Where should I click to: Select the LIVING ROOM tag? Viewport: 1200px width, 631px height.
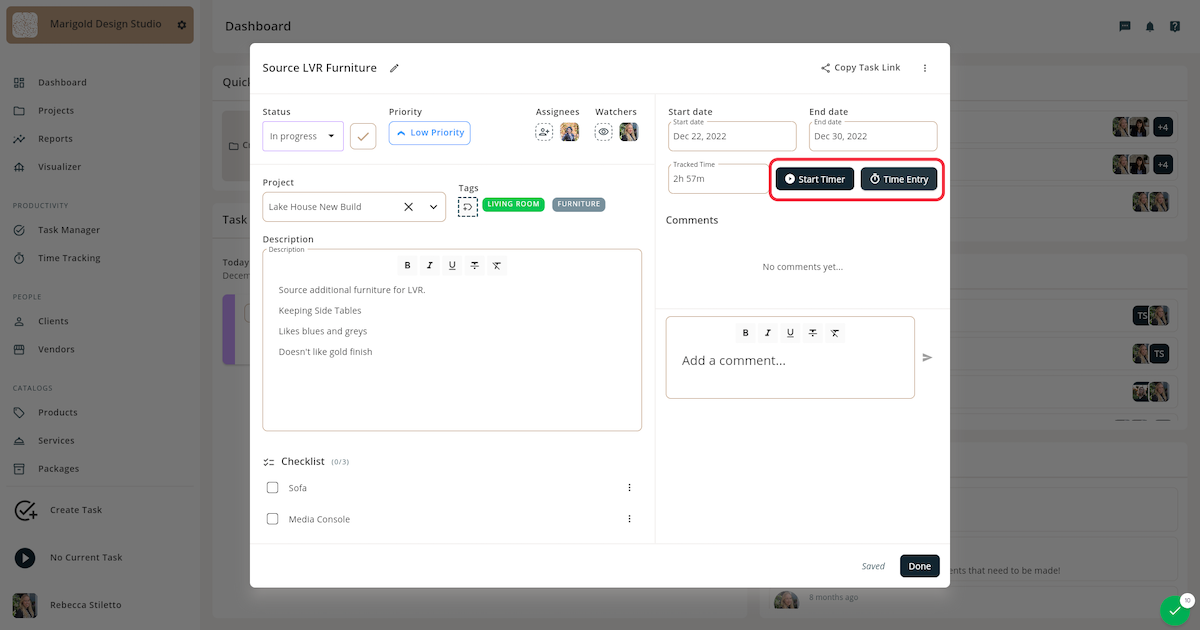[x=514, y=204]
